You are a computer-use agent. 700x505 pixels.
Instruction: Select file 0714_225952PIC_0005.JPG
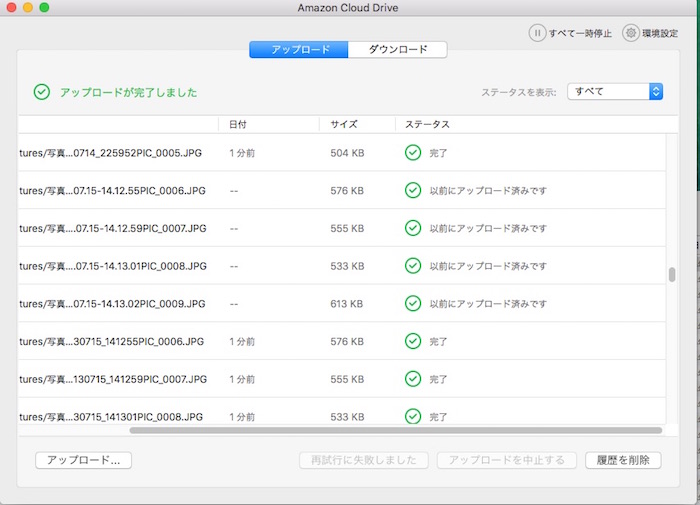coord(110,153)
